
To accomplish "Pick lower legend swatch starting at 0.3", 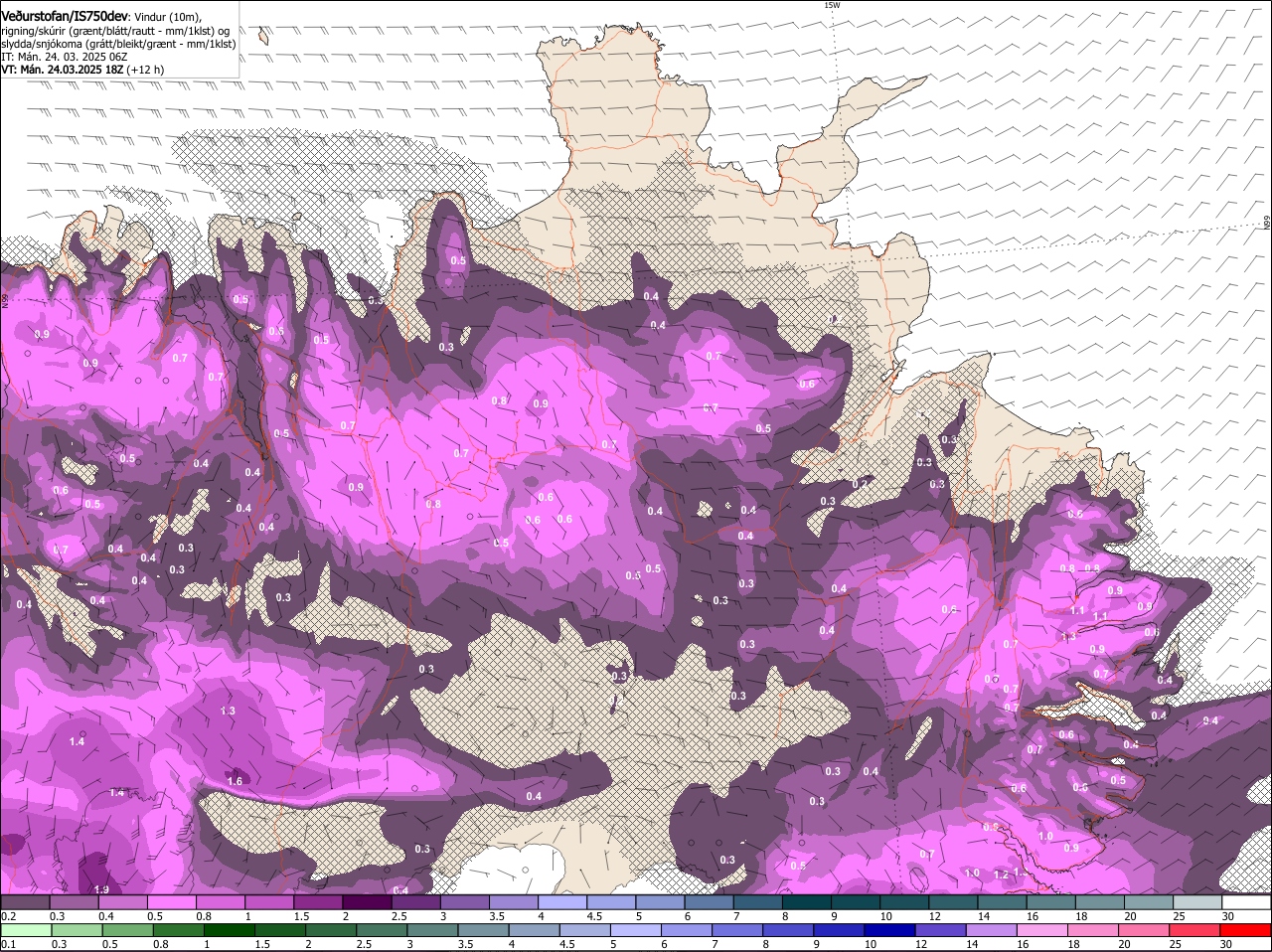I will 76,930.
